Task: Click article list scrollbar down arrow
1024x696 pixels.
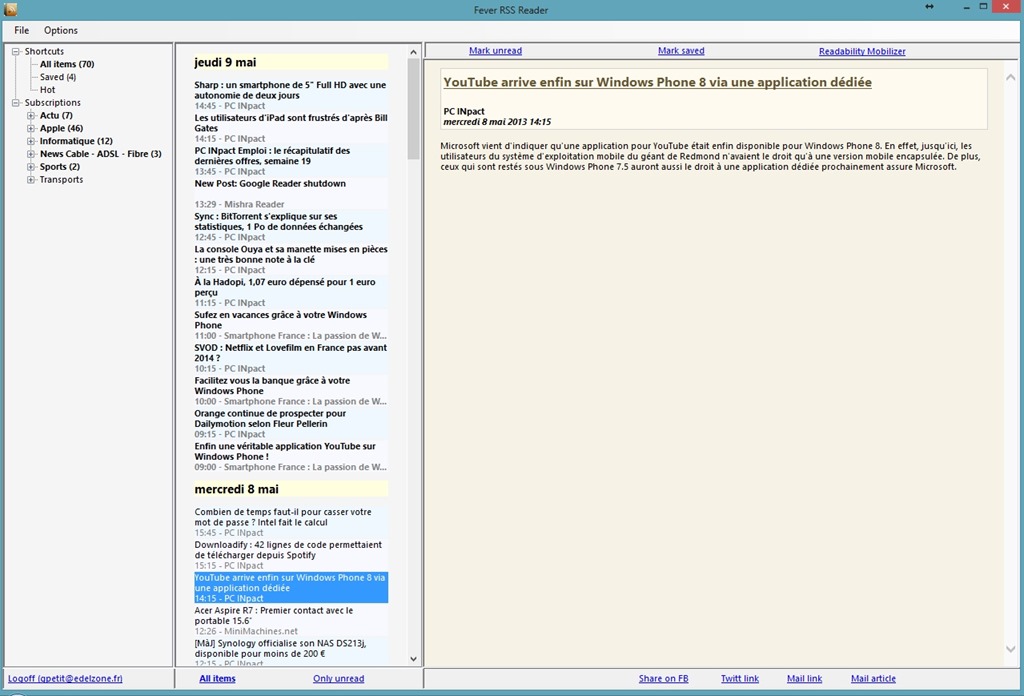Action: point(413,659)
